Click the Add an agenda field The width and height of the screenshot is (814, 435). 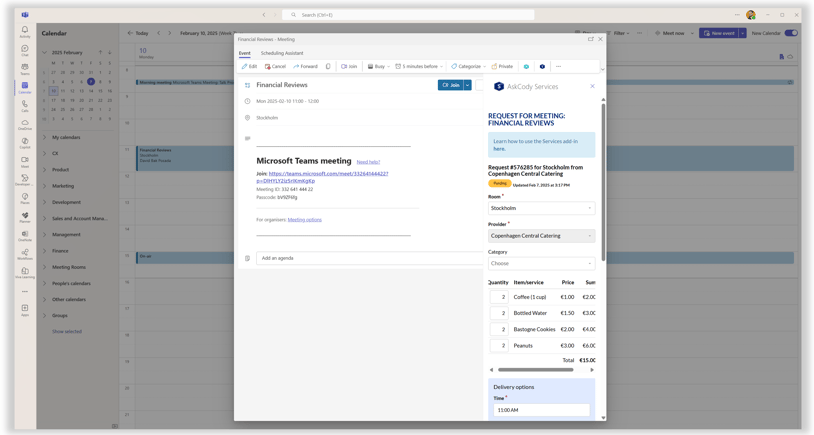pos(369,258)
